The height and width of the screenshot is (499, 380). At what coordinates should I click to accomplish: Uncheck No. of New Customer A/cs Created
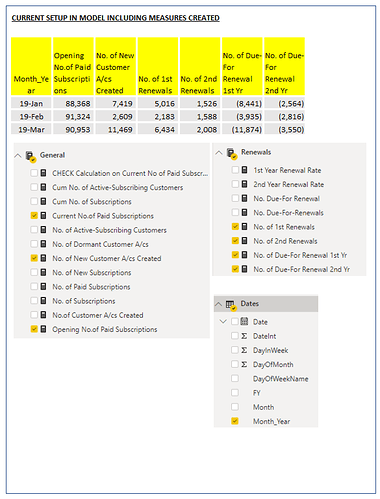[x=34, y=258]
